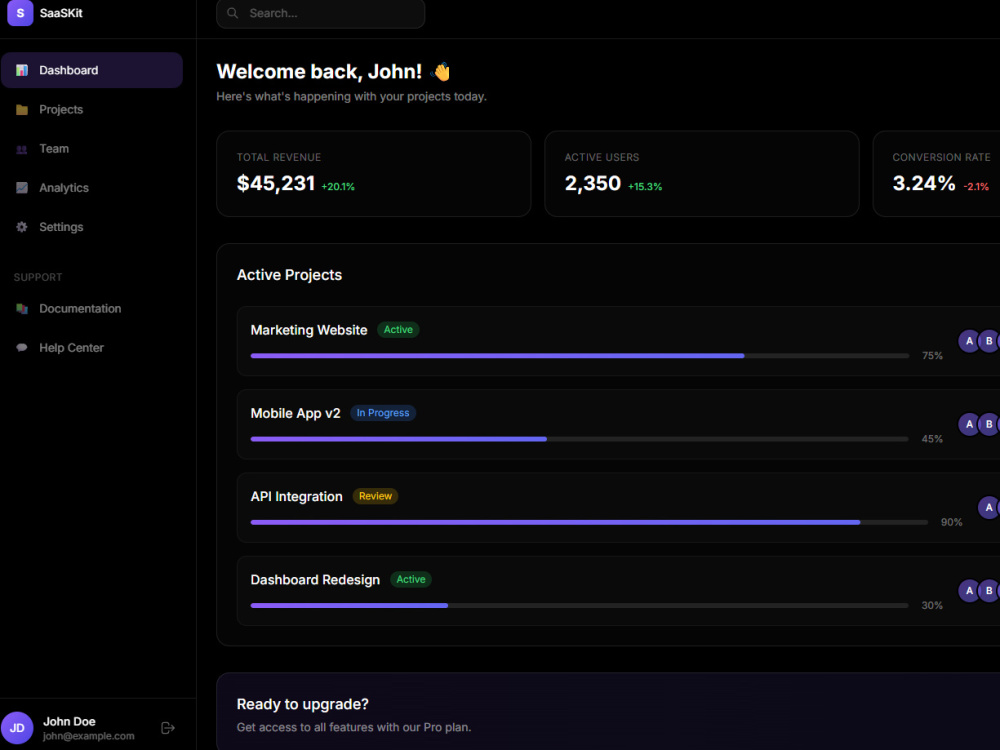Click the +20.1% revenue change
Image resolution: width=1000 pixels, height=750 pixels.
pos(338,187)
